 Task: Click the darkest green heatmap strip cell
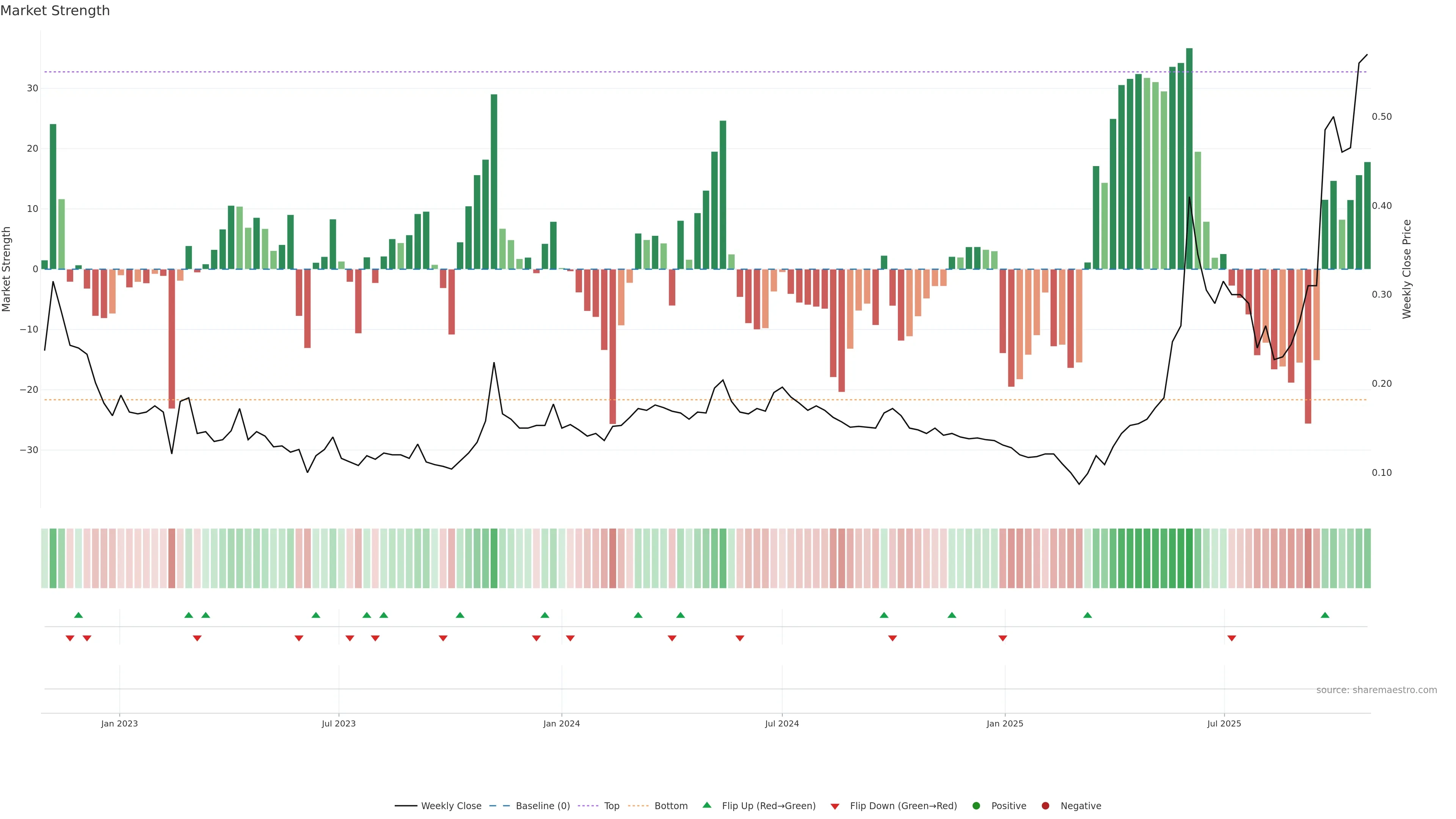(x=1189, y=558)
